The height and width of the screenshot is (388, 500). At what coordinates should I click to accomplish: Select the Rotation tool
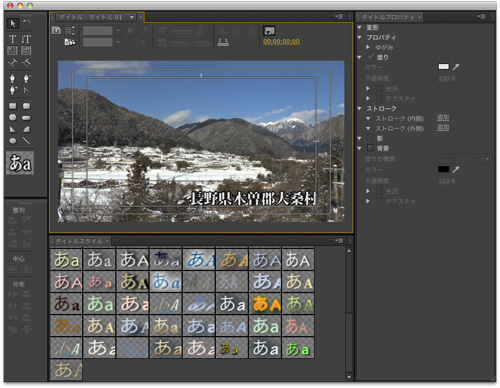[27, 24]
